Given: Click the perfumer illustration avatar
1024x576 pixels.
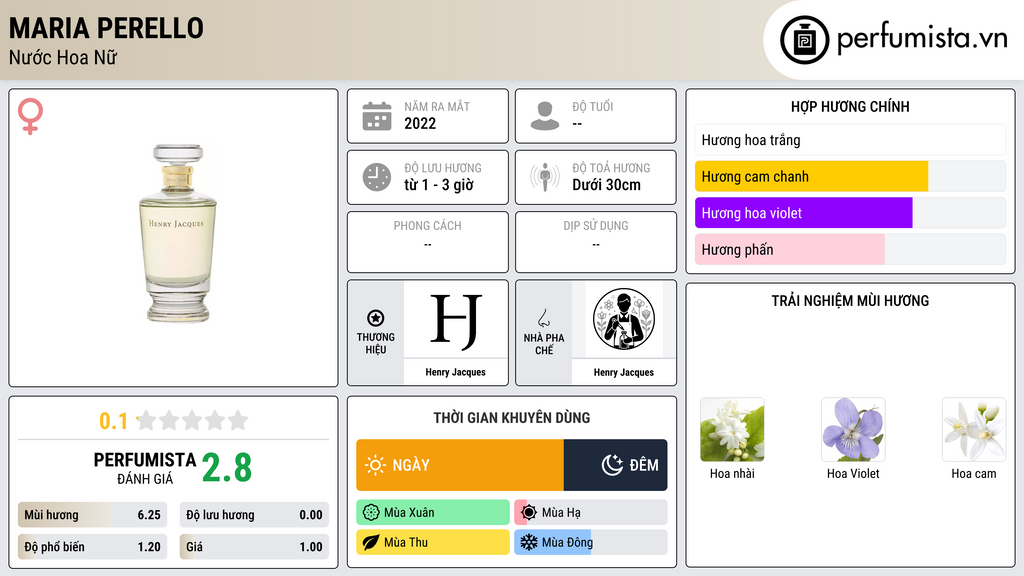Looking at the screenshot, I should pos(624,319).
